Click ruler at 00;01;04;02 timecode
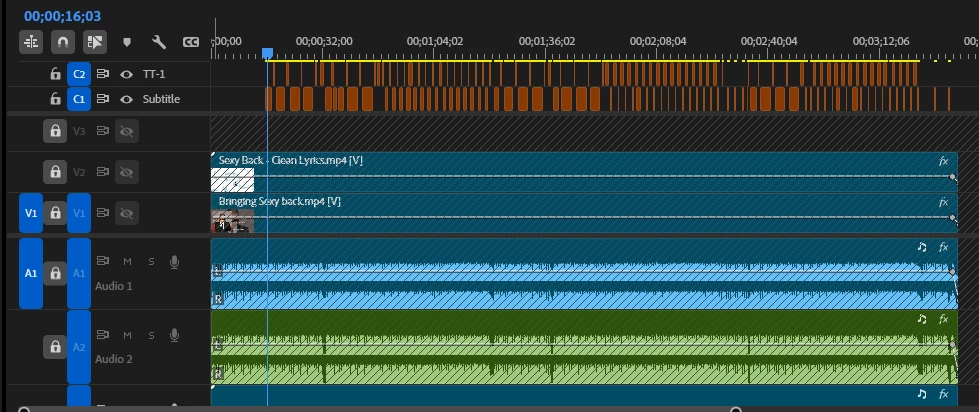Viewport: 979px width, 412px height. tap(435, 41)
